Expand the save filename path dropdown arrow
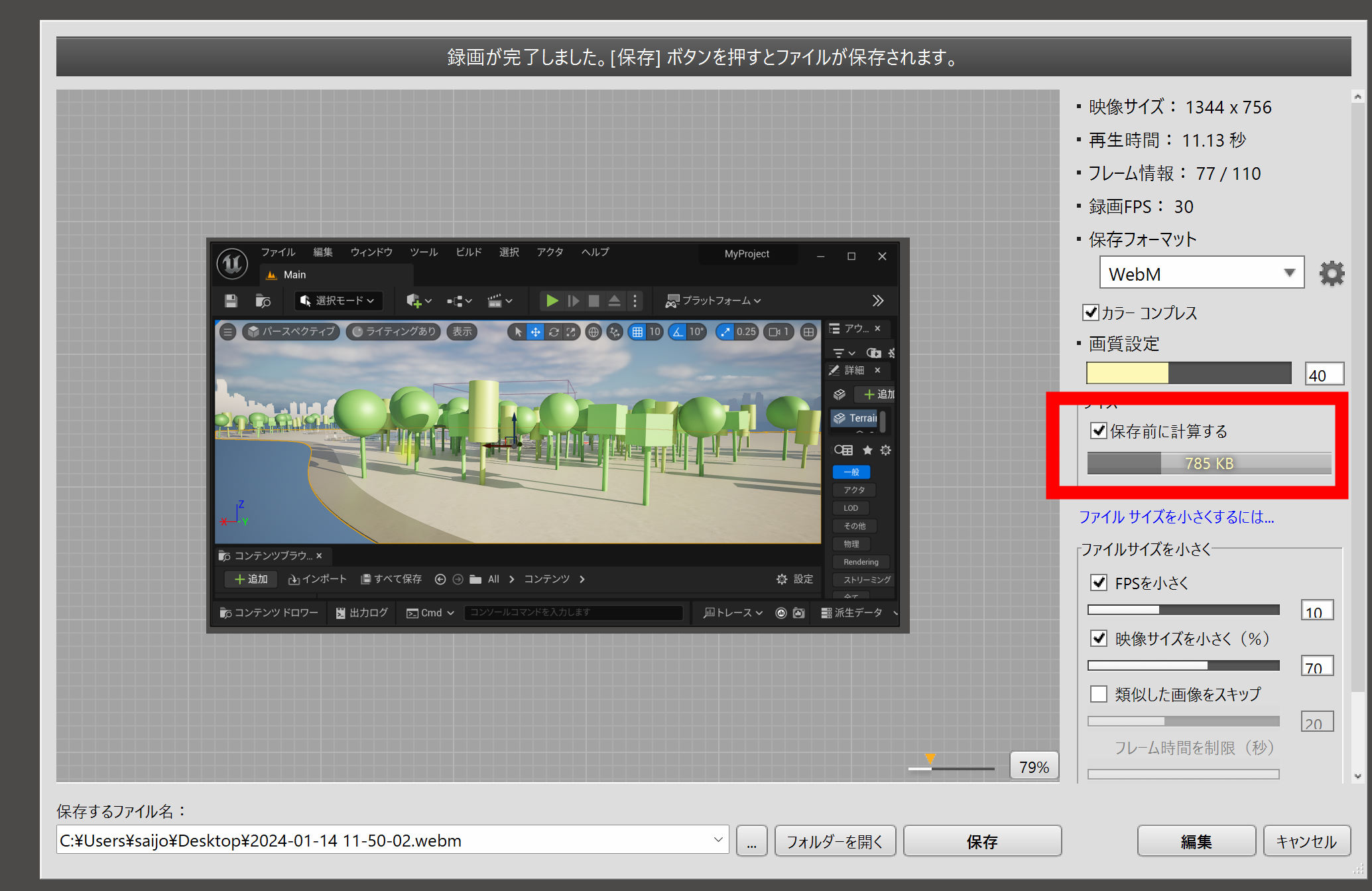Screen dimensions: 1372x891 [717, 840]
